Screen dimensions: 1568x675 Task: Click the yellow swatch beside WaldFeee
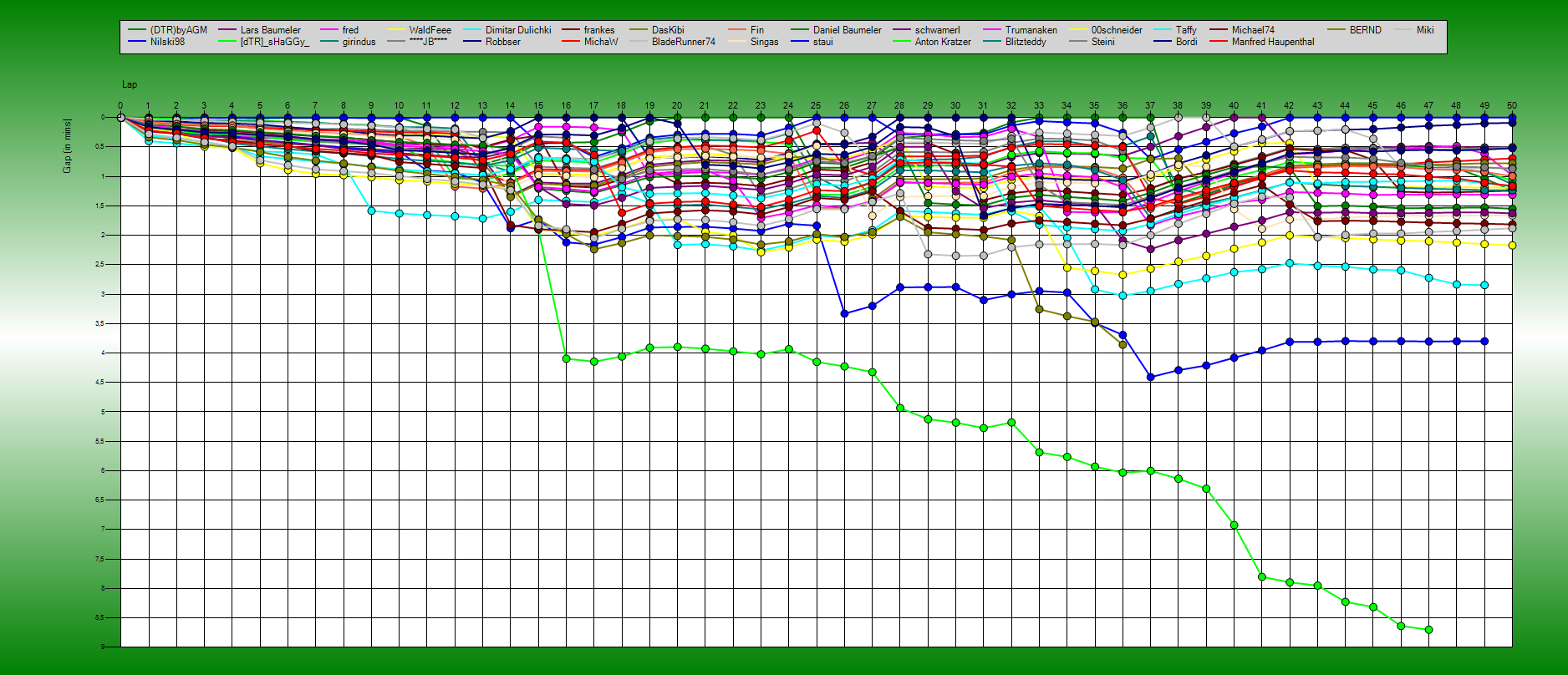pyautogui.click(x=396, y=30)
